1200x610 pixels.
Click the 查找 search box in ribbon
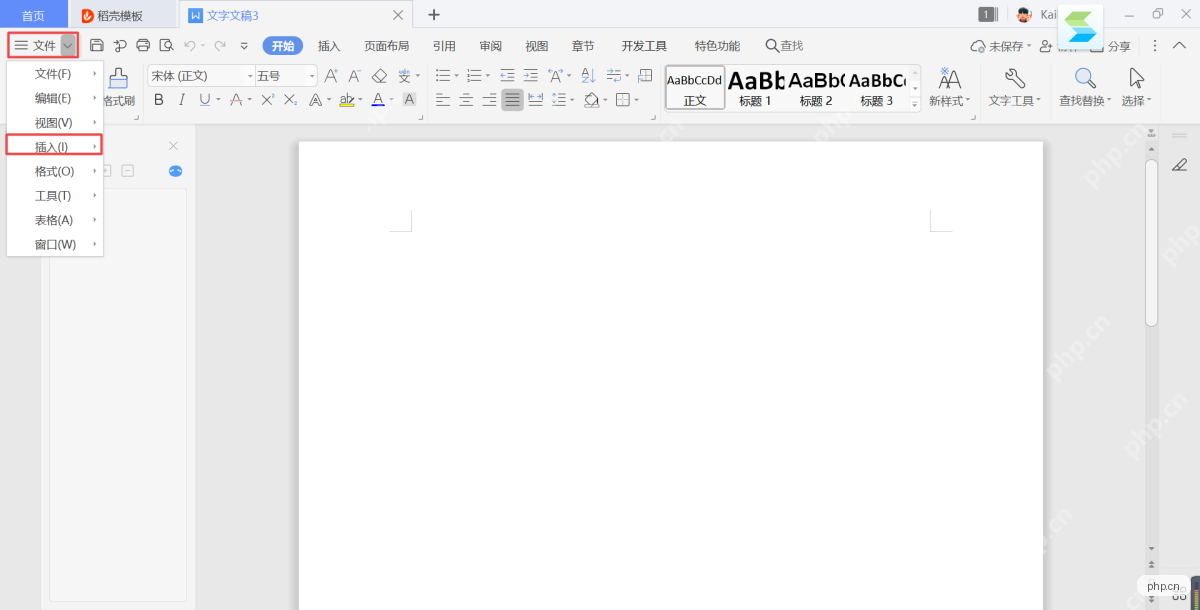[785, 45]
